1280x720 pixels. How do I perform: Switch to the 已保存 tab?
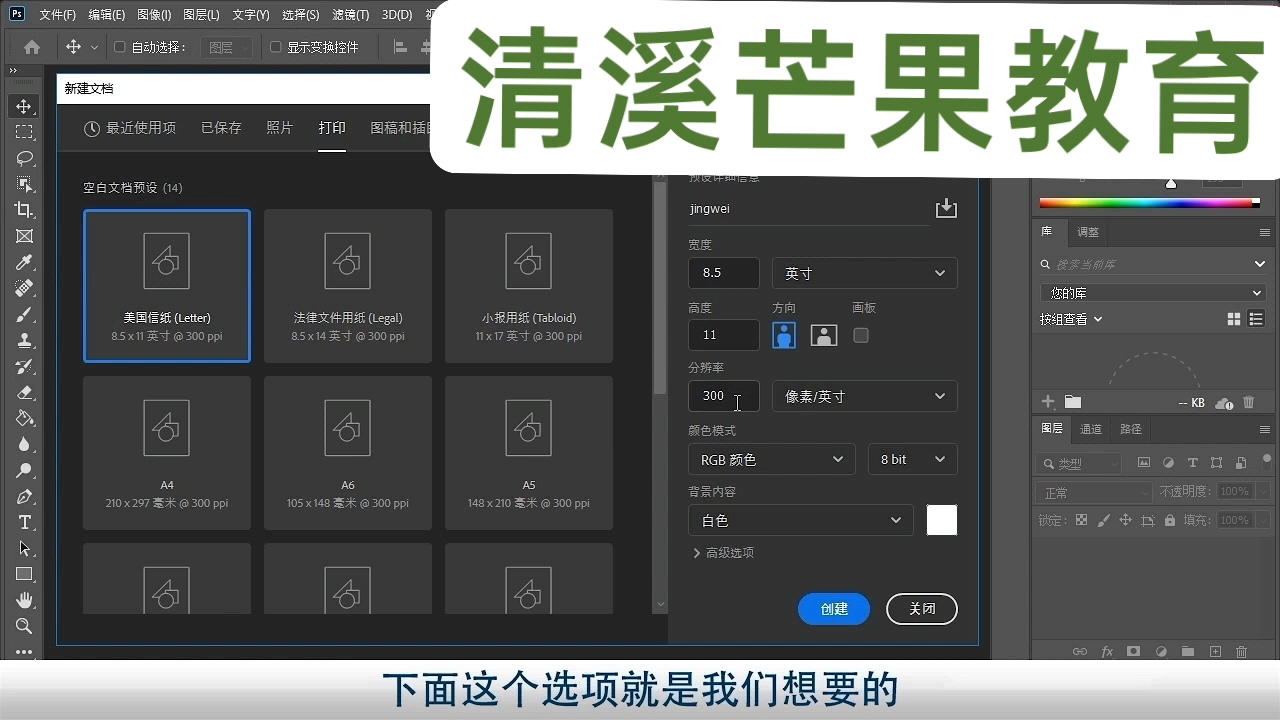coord(221,128)
